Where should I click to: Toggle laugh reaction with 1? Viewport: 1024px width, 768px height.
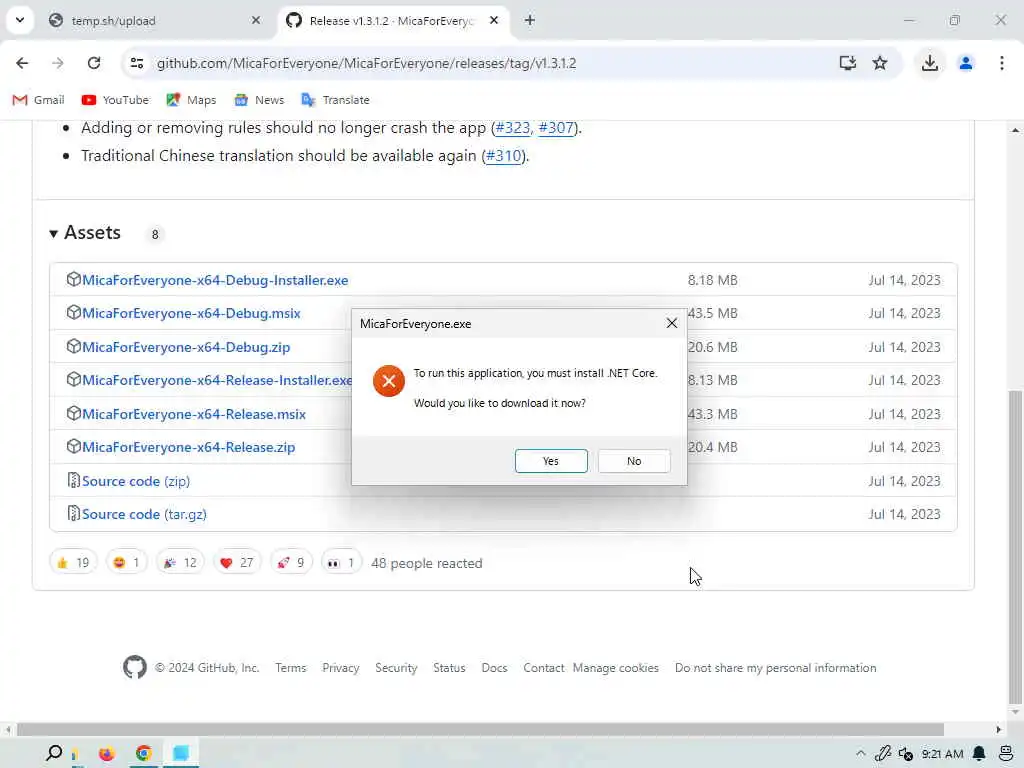[x=127, y=562]
